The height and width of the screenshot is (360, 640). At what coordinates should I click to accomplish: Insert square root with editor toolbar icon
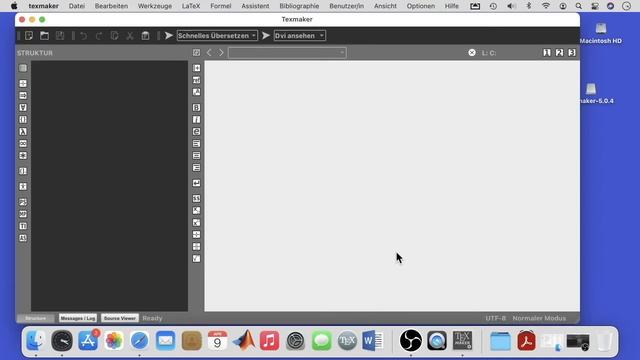click(196, 258)
